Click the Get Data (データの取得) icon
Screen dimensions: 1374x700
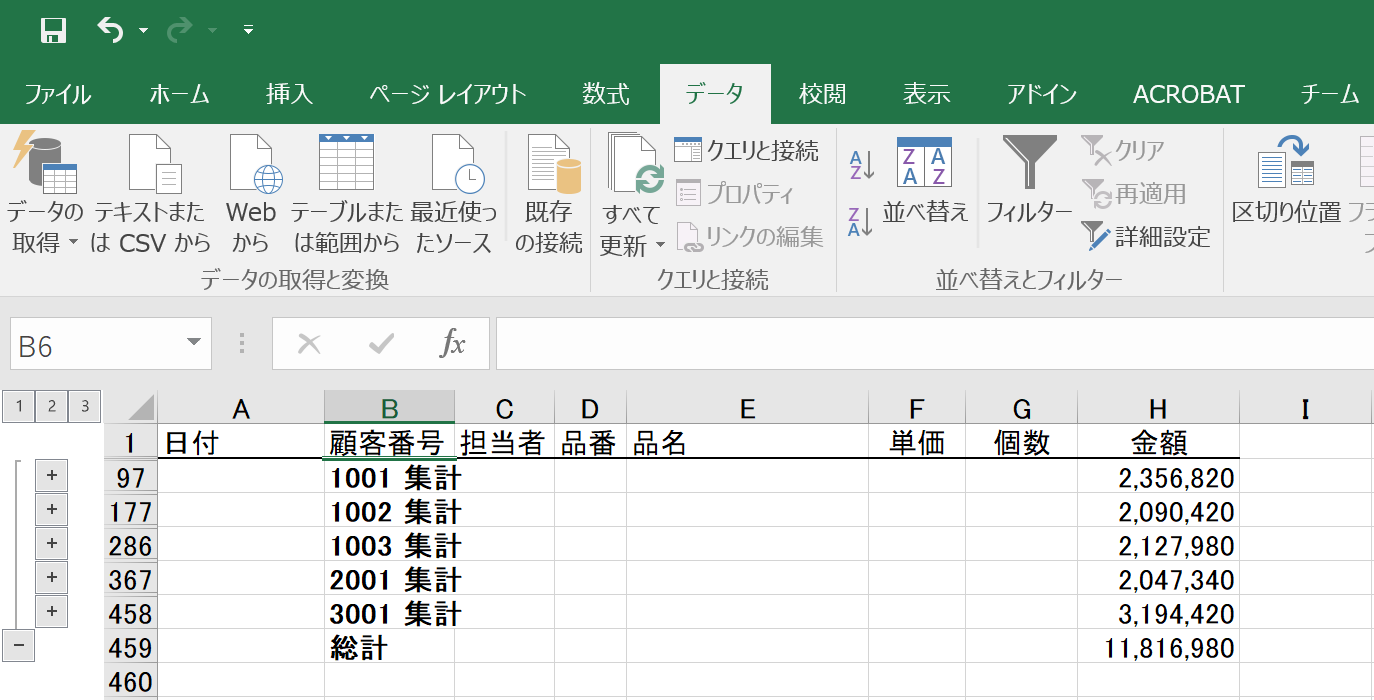coord(45,164)
